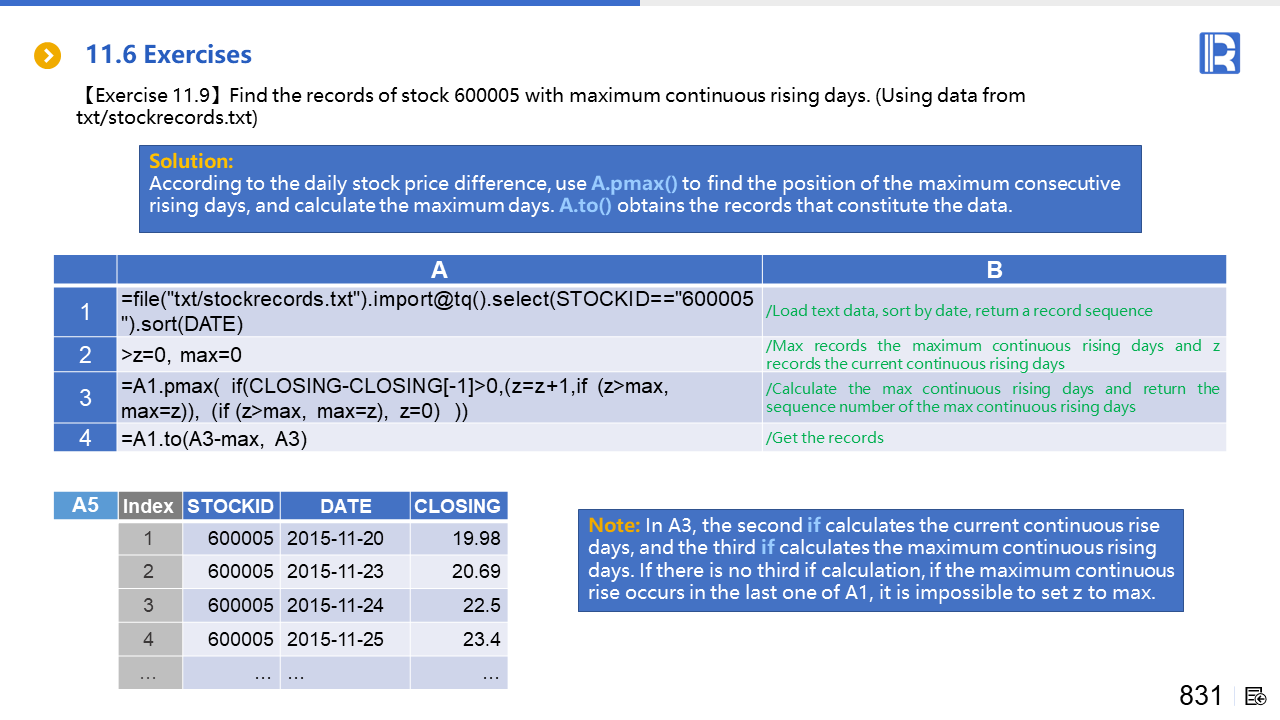Select row 1 header of the code grid
Image resolution: width=1280 pixels, height=720 pixels.
(85, 311)
